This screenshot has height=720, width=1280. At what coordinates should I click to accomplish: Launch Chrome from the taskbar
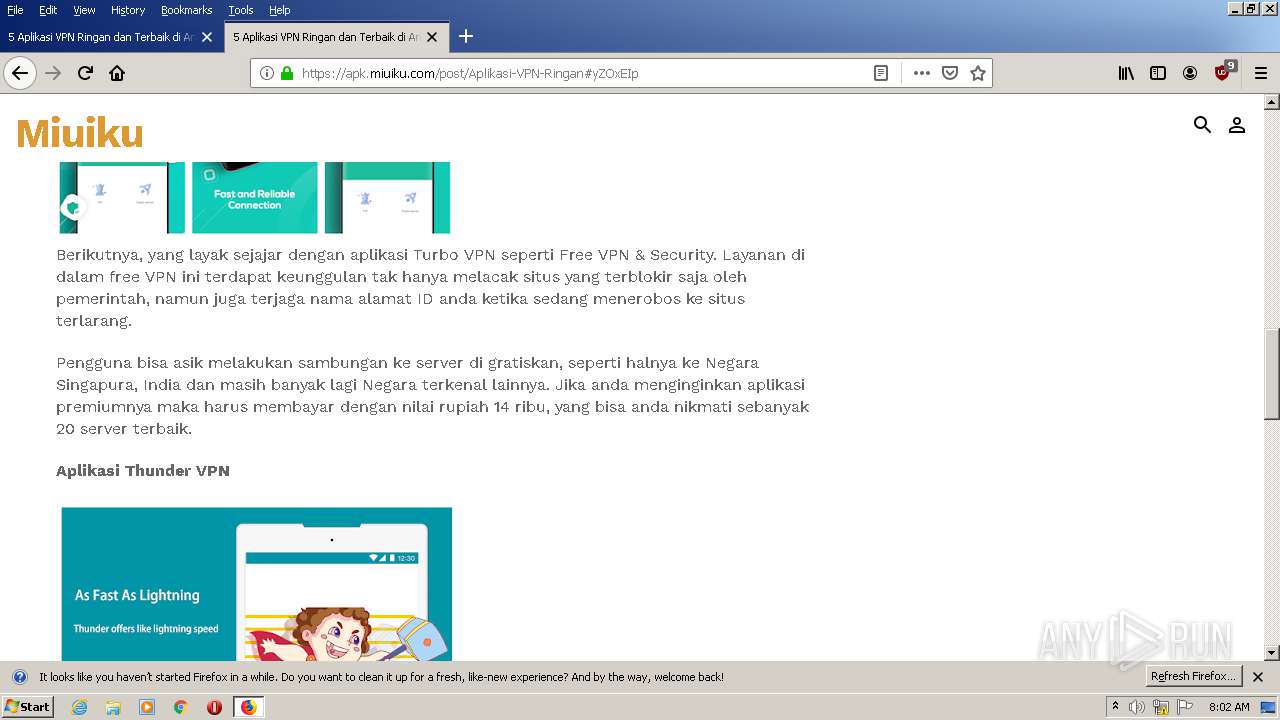181,707
